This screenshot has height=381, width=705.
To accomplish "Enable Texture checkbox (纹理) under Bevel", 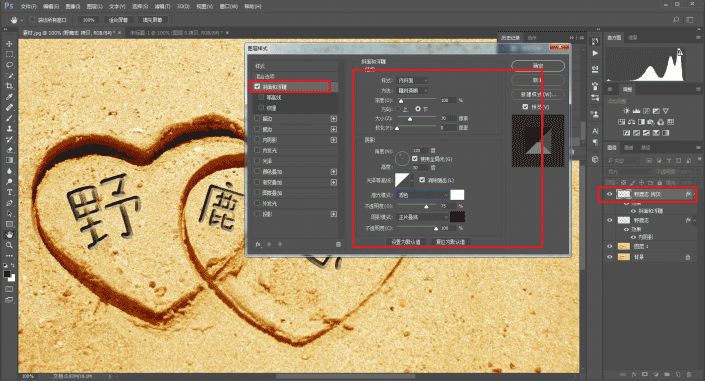I will (261, 108).
